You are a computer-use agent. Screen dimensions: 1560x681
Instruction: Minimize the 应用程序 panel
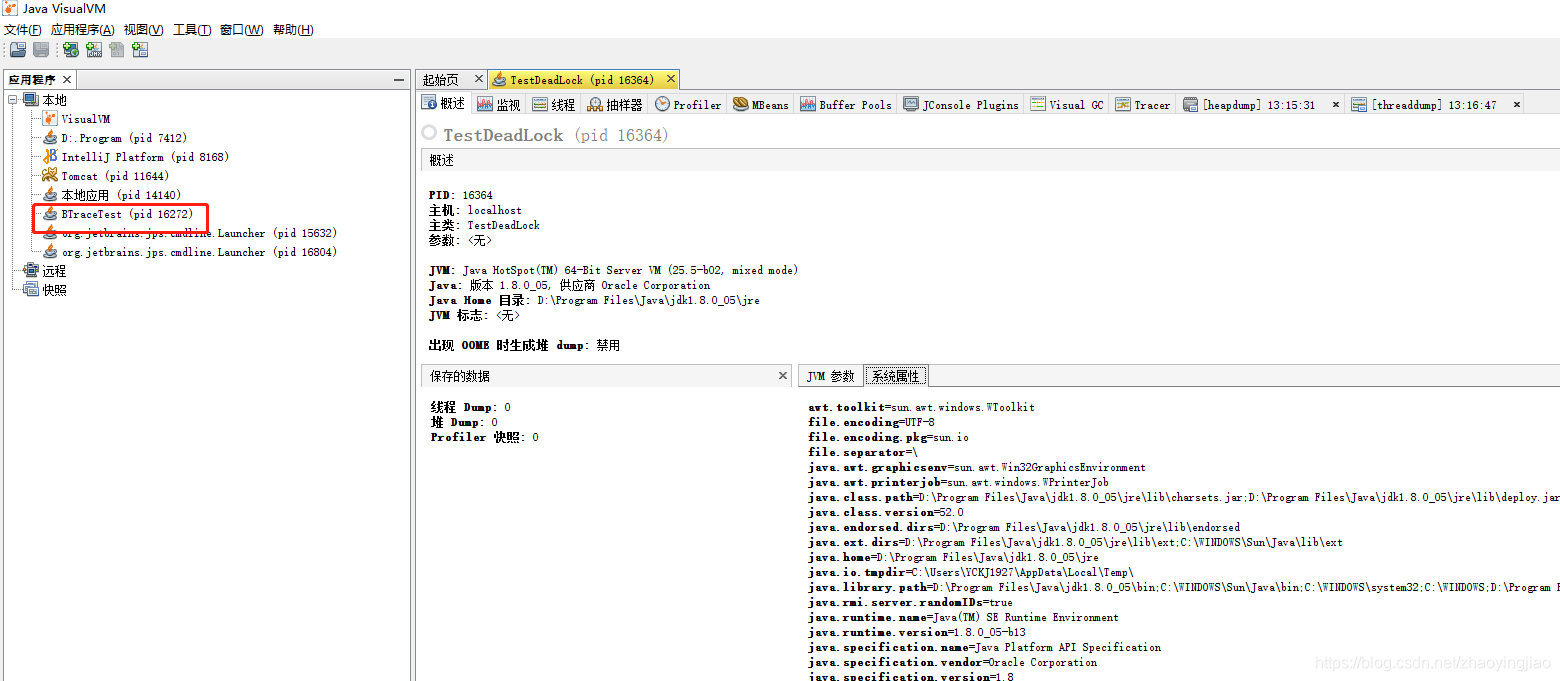coord(399,80)
